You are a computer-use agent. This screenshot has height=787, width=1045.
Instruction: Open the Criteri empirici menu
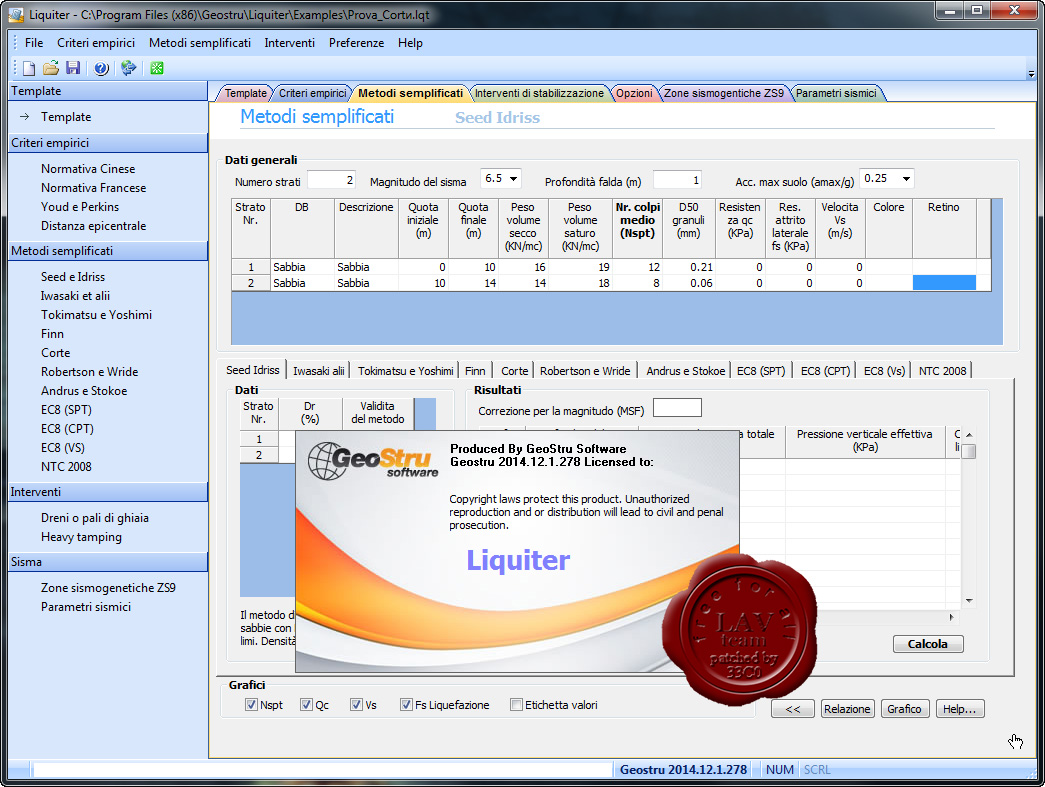point(96,43)
